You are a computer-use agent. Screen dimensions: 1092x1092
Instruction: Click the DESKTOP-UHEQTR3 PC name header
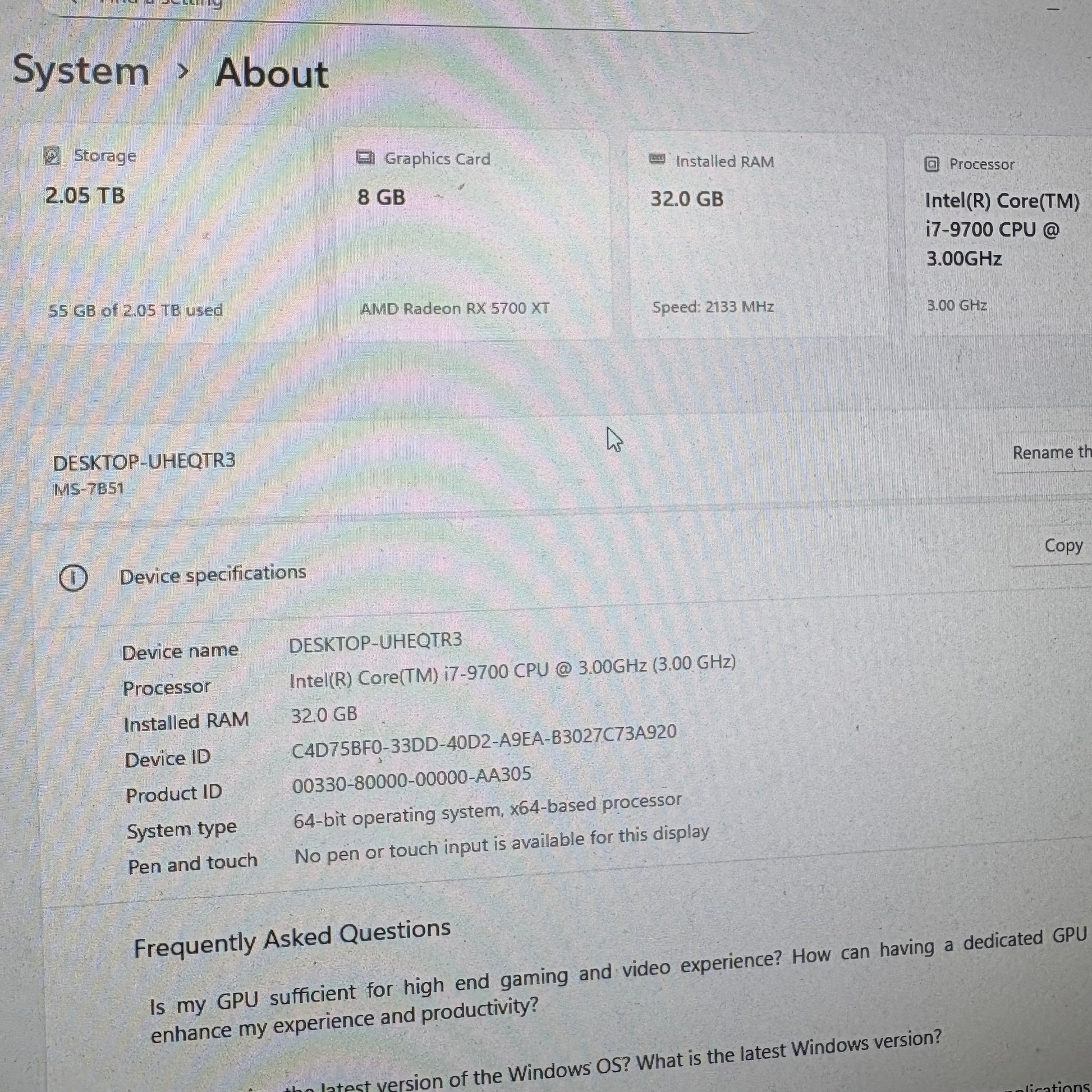144,462
